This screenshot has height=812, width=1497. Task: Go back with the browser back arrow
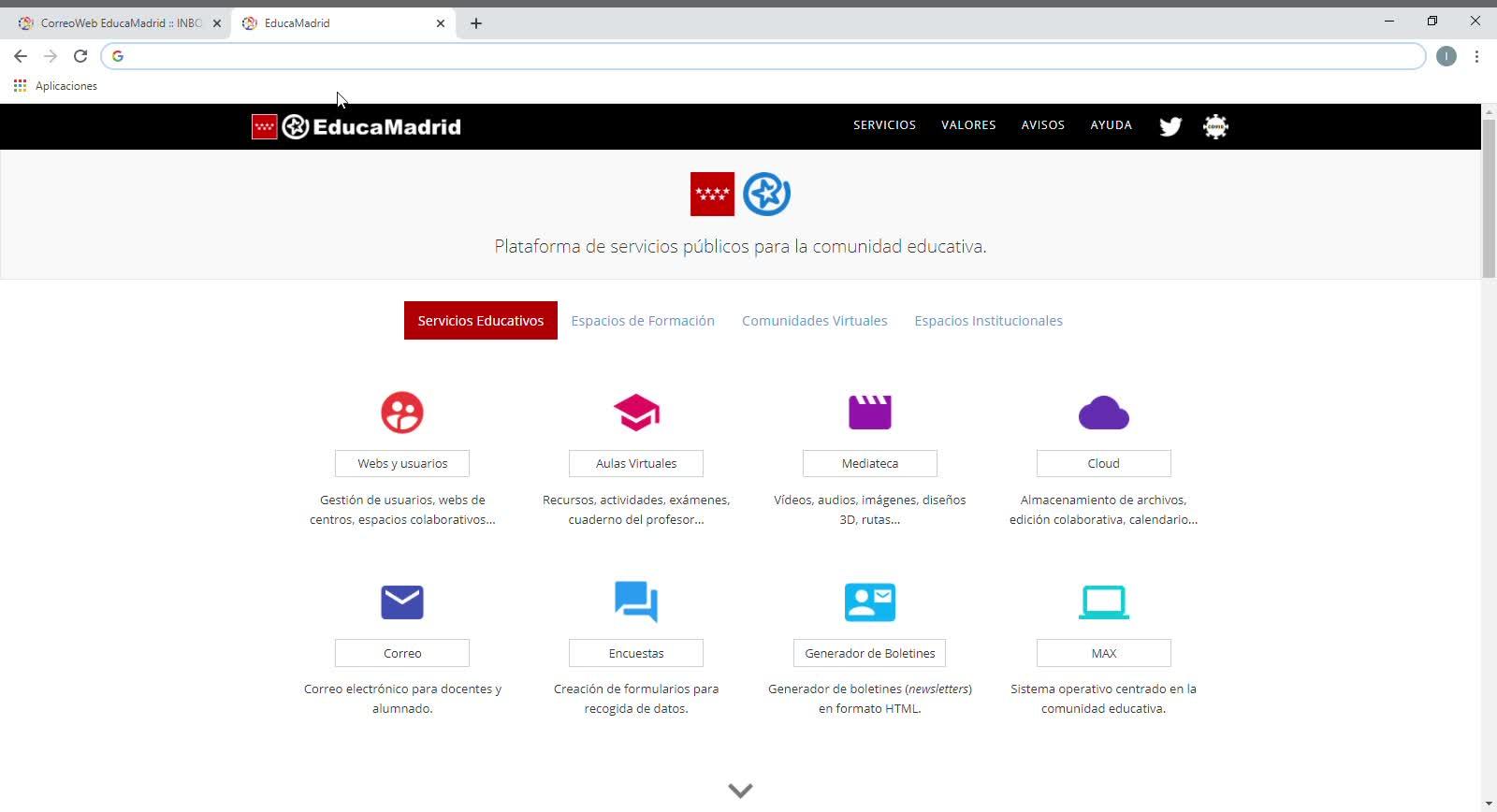21,56
